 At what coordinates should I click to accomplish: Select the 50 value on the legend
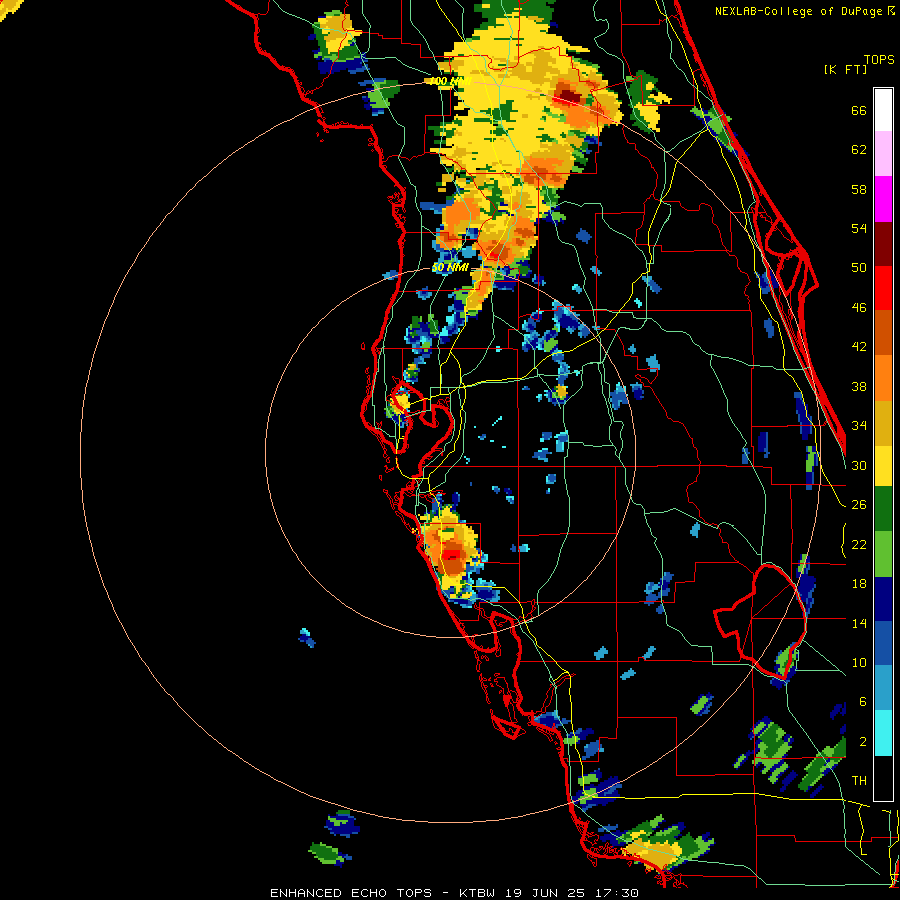click(x=859, y=268)
